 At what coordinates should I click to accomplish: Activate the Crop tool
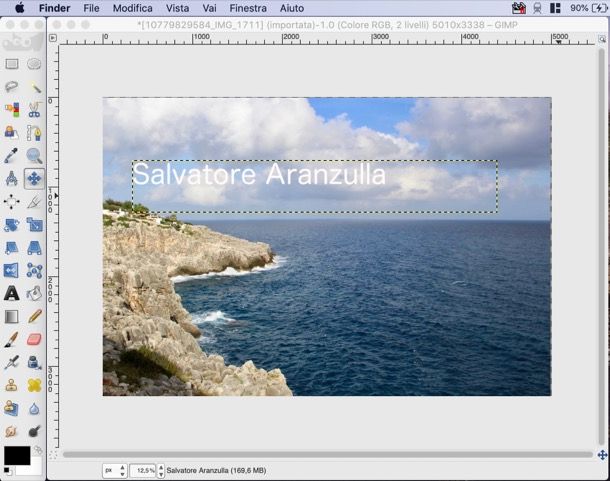click(34, 202)
